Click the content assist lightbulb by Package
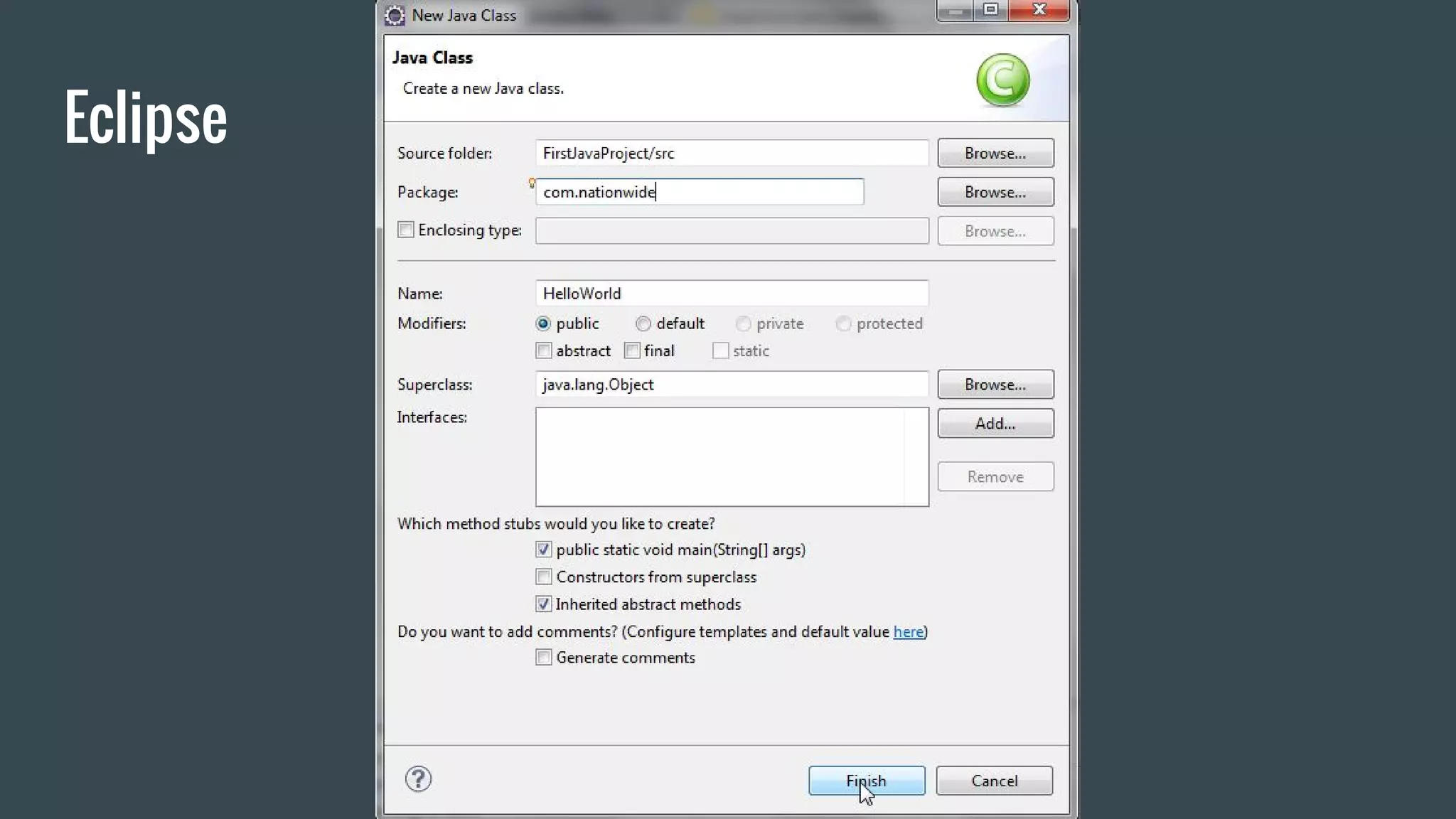Image resolution: width=1456 pixels, height=819 pixels. tap(532, 183)
